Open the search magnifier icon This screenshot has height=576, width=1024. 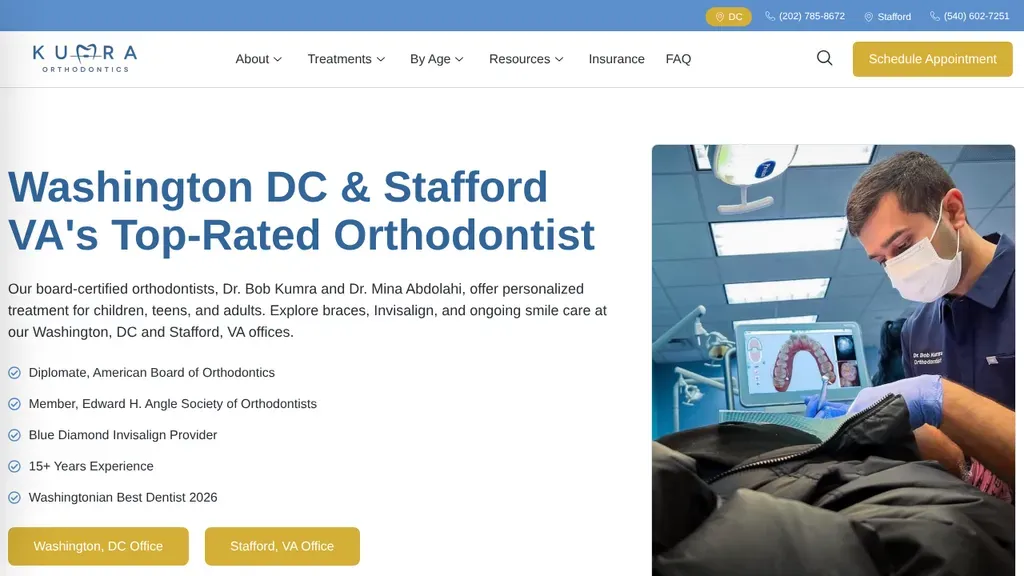(824, 58)
